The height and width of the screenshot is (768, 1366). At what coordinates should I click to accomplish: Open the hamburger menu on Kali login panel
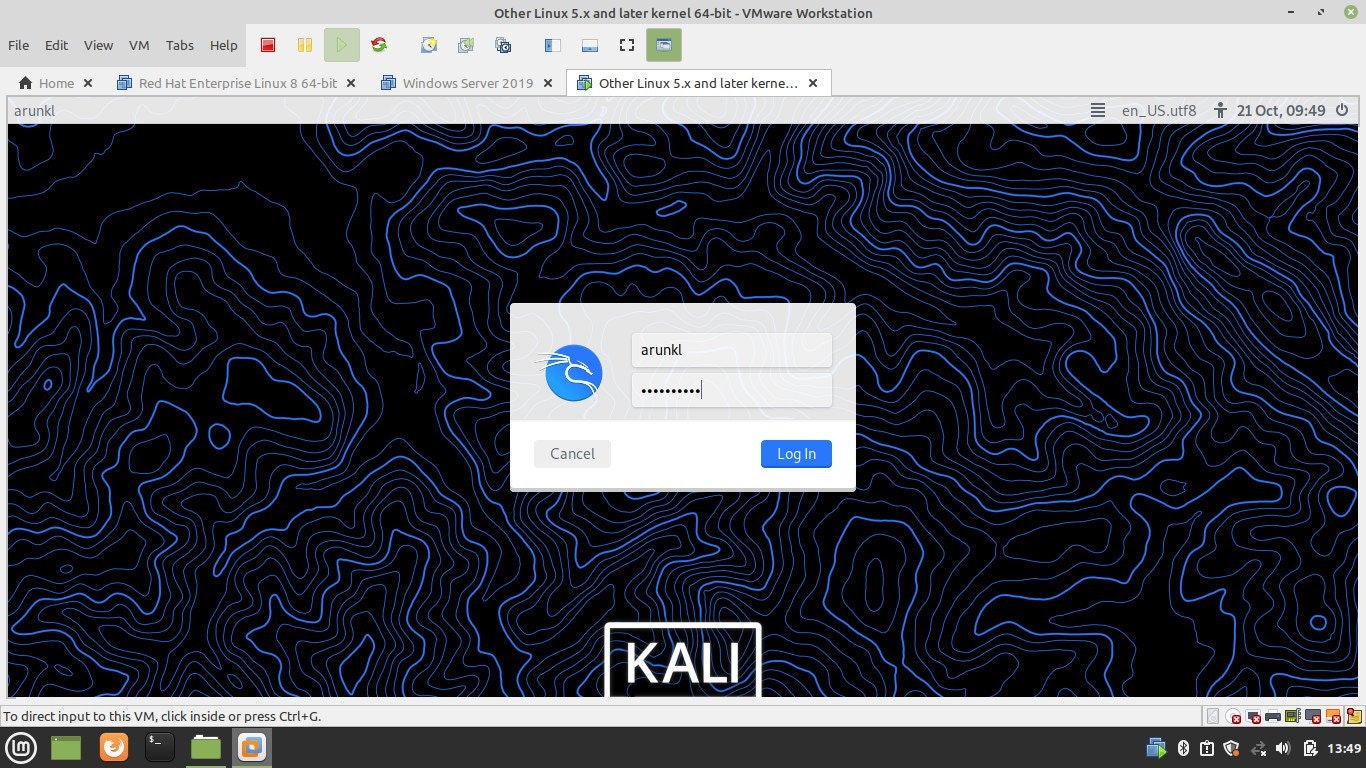[1097, 110]
